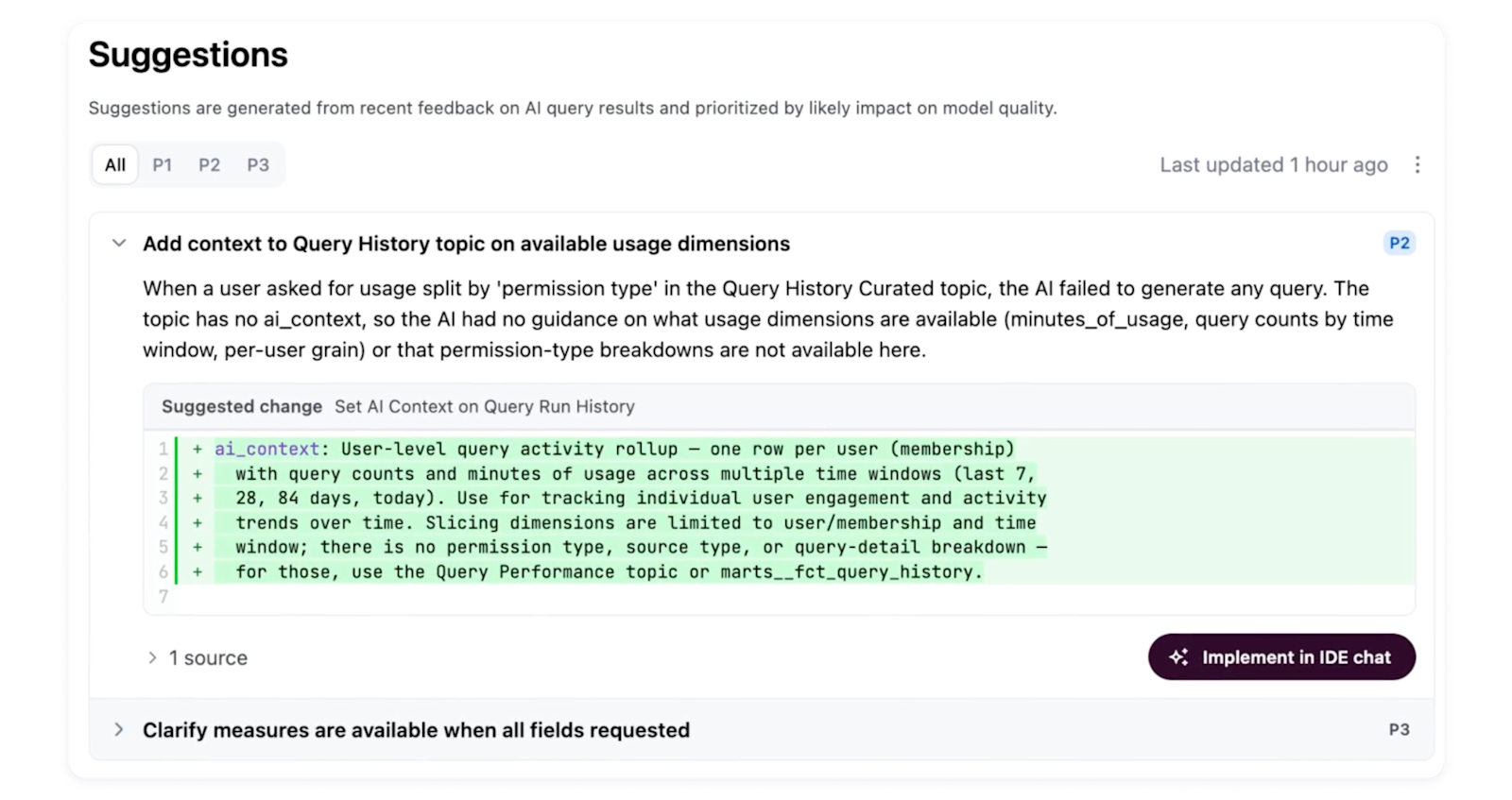Open the three-dot more options menu
Screen dimensions: 1512x800
point(1417,165)
